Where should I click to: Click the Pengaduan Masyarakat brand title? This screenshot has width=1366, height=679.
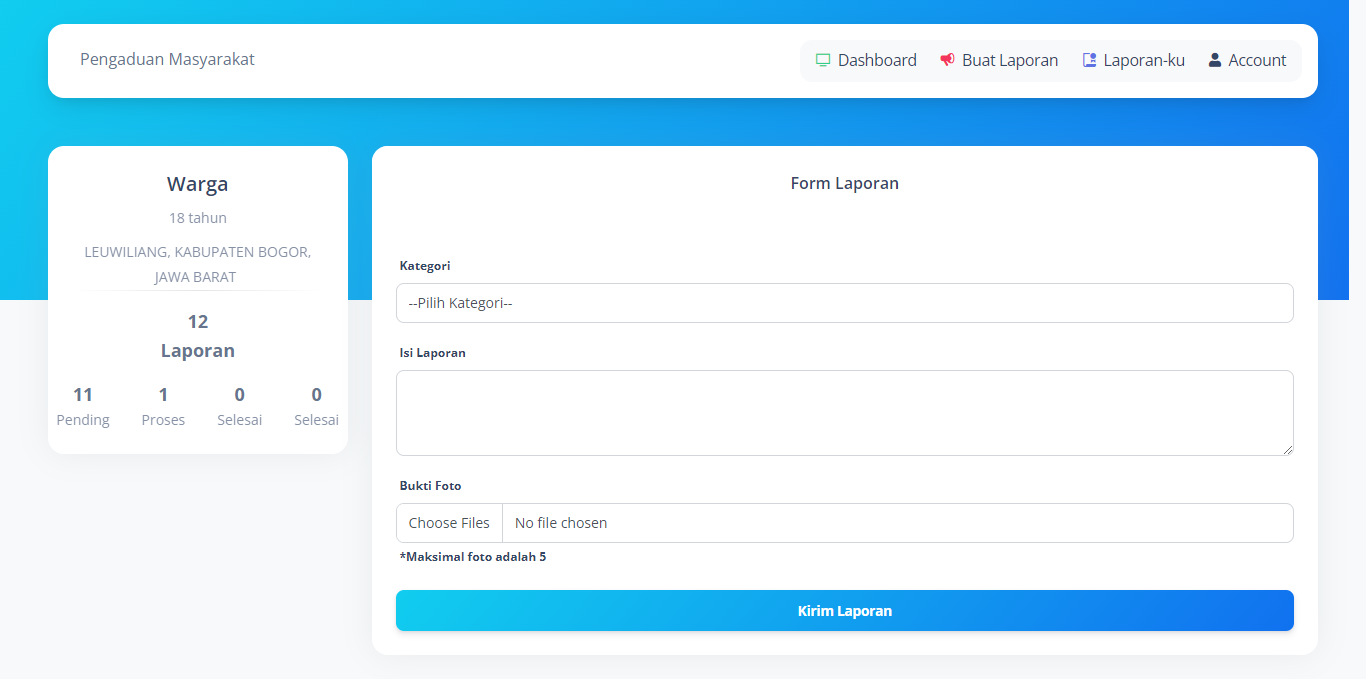coord(167,60)
